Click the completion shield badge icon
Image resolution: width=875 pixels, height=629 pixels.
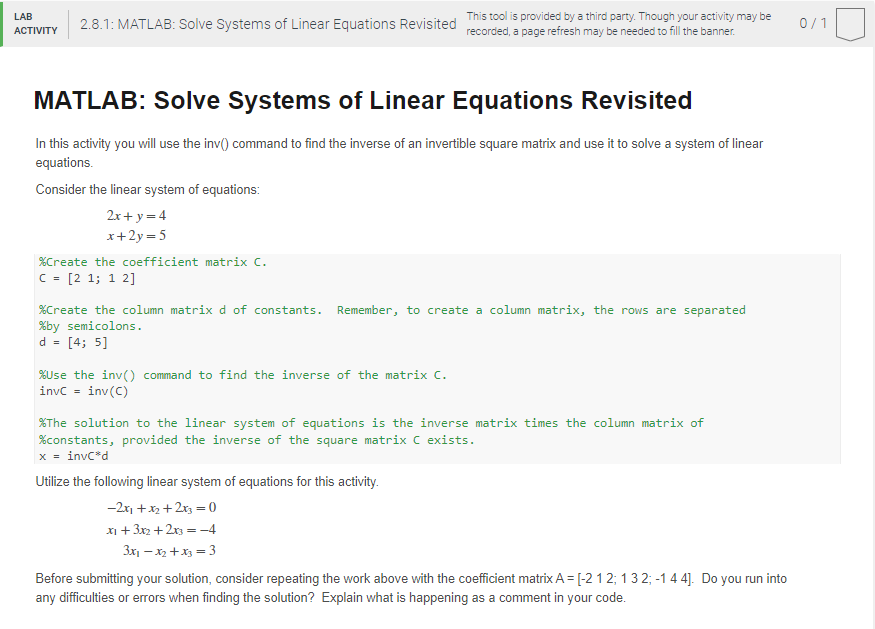(x=849, y=22)
